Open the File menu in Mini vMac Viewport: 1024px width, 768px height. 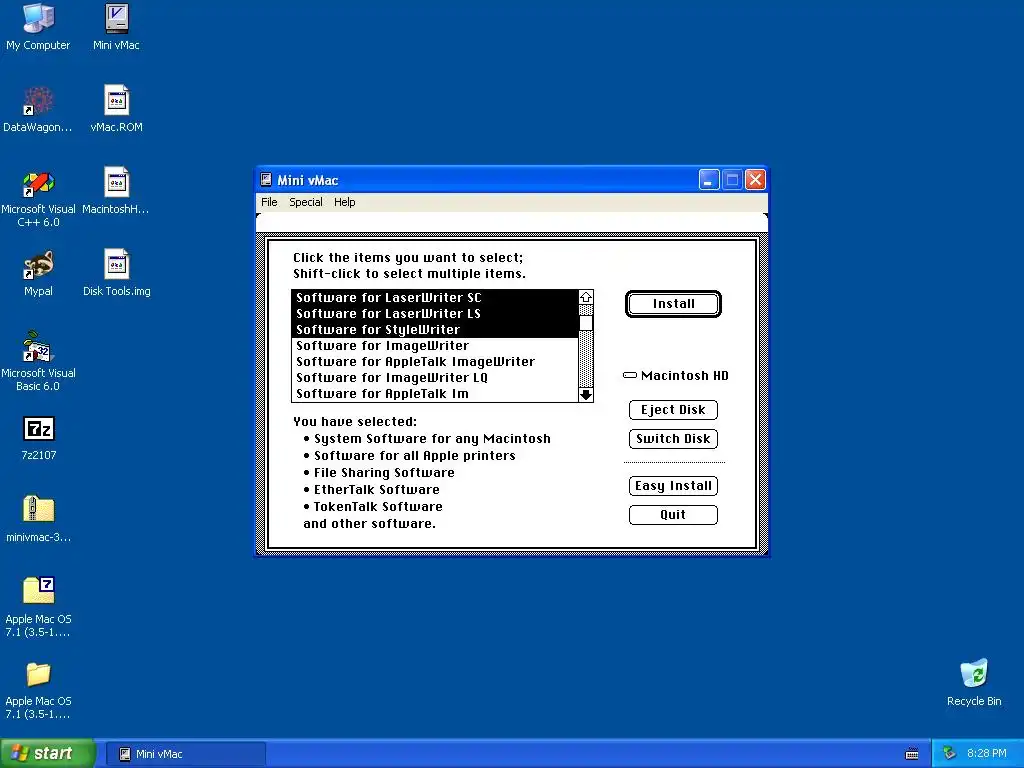pos(269,202)
